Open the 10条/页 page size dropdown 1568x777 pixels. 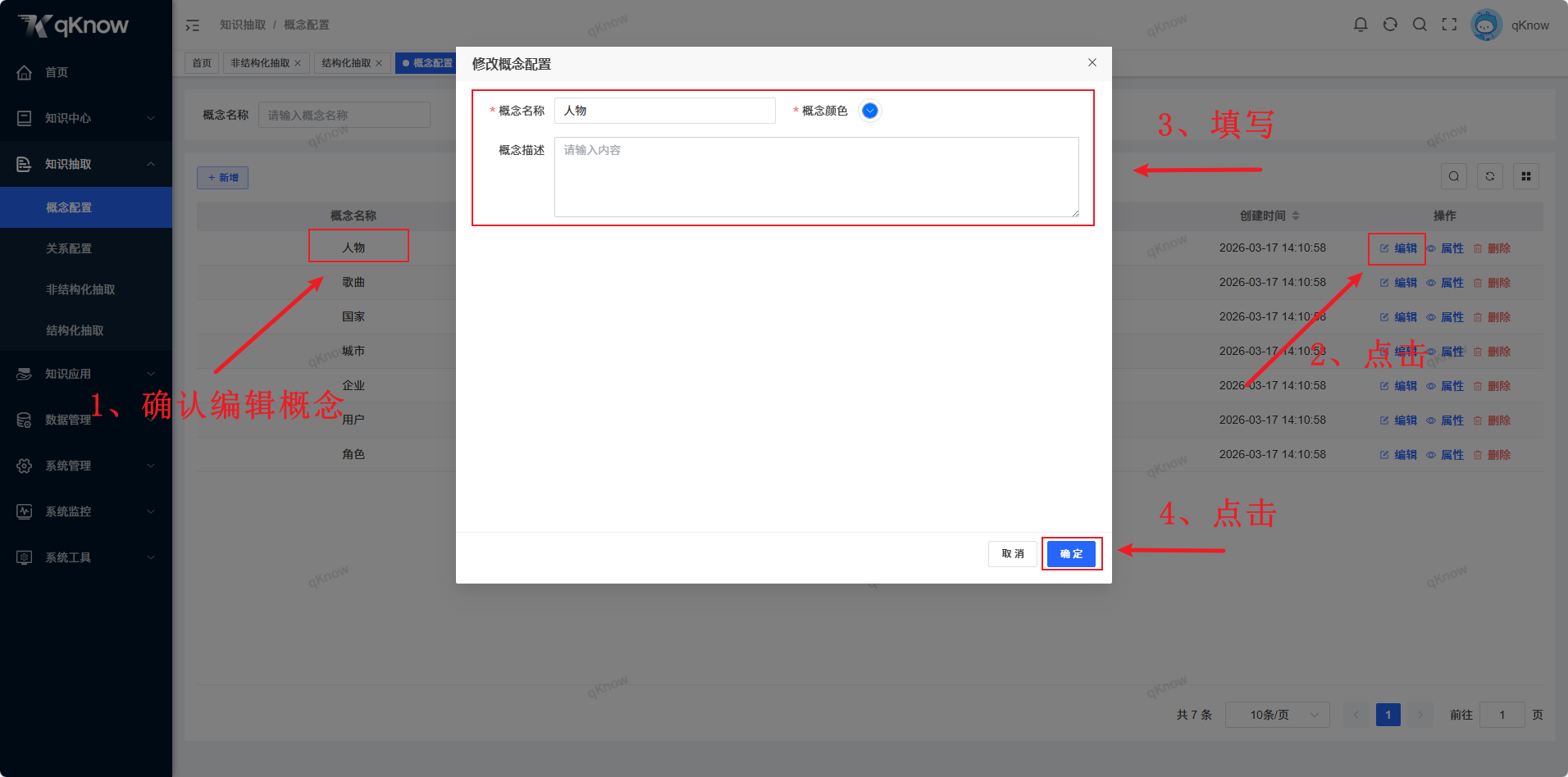pos(1278,715)
